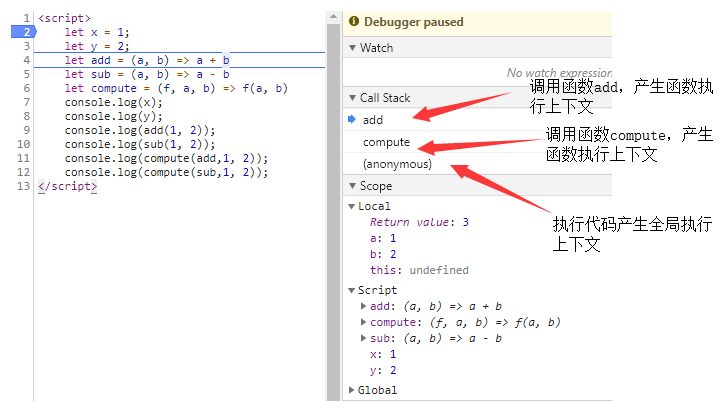Toggle breakpoint on line number 1
Screen dimensions: 723x417
[27, 18]
